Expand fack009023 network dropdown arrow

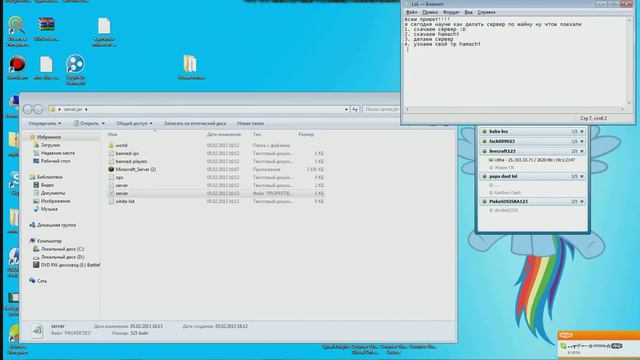pos(582,141)
